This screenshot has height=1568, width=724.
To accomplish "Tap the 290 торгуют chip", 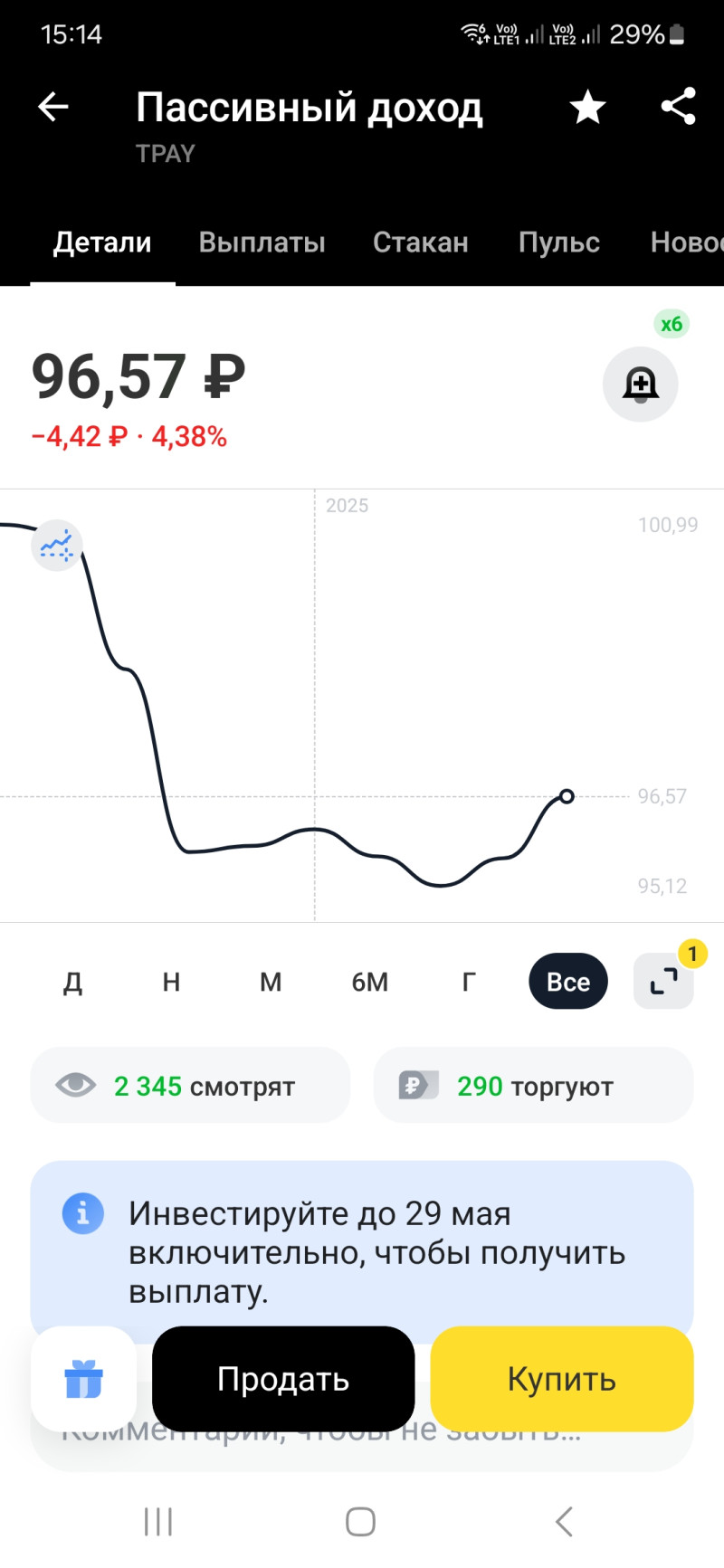I will coord(533,1085).
